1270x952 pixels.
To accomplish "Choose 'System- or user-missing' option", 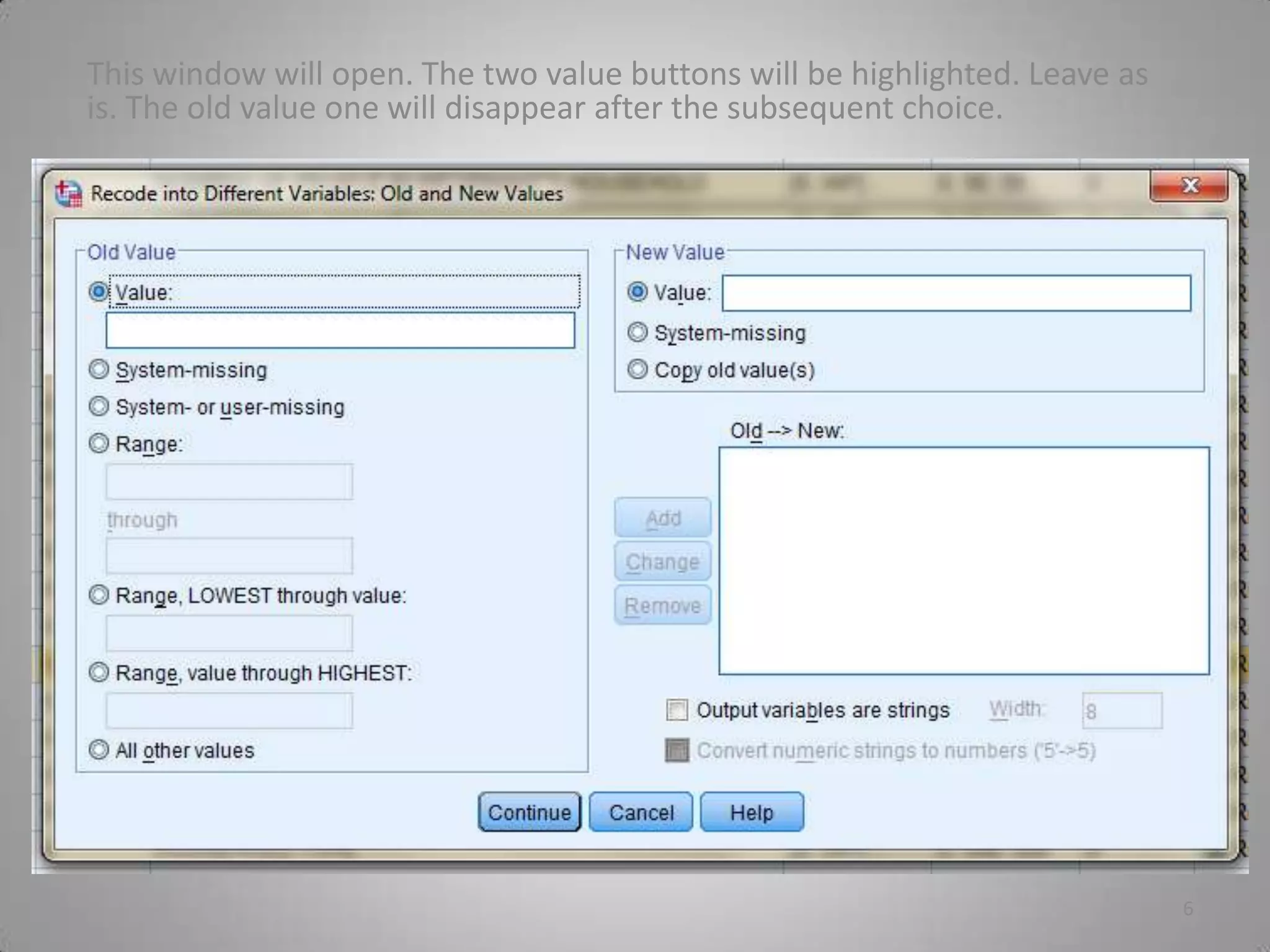I will tap(99, 407).
